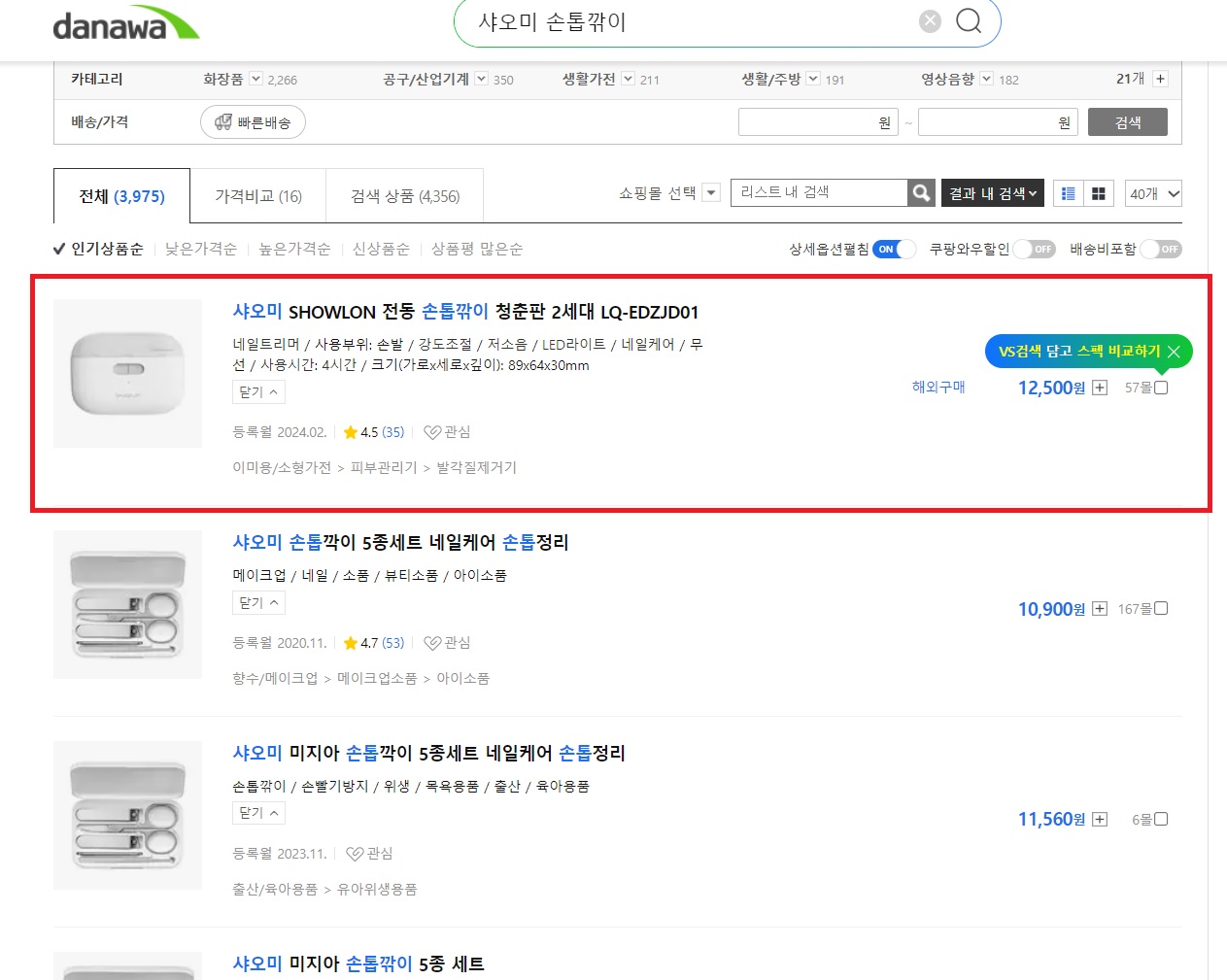1227x980 pixels.
Task: Check compare box for 10,900원 product
Action: pos(1161,609)
